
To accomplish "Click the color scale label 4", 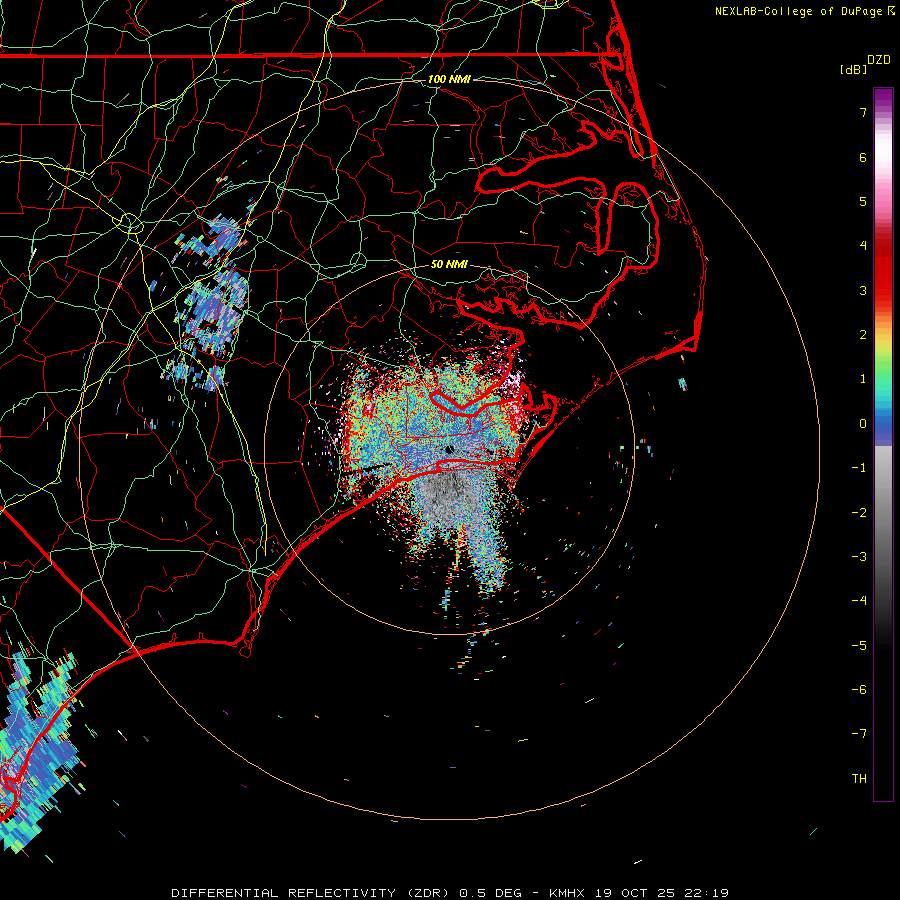I will [x=863, y=246].
